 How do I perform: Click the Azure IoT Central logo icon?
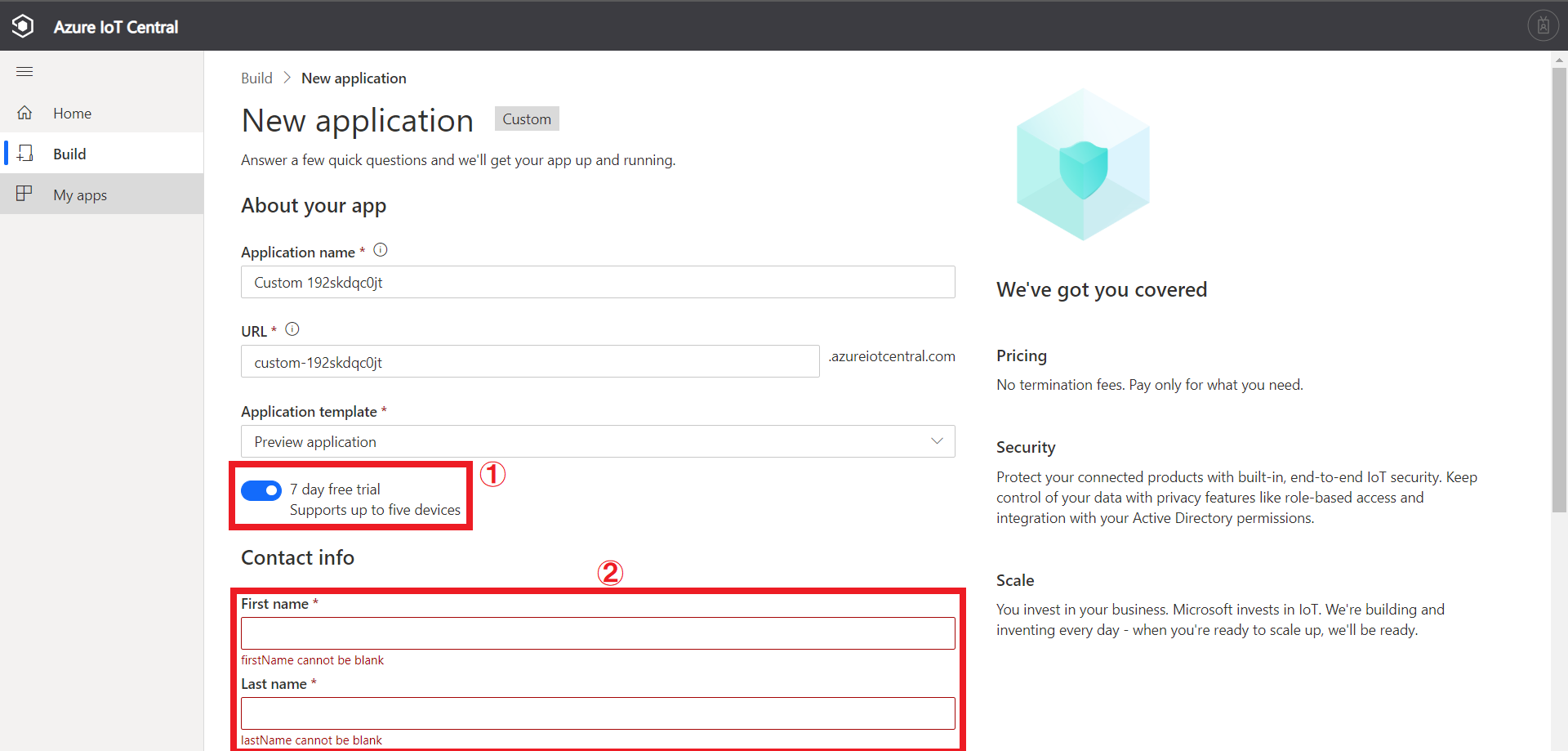pyautogui.click(x=23, y=26)
